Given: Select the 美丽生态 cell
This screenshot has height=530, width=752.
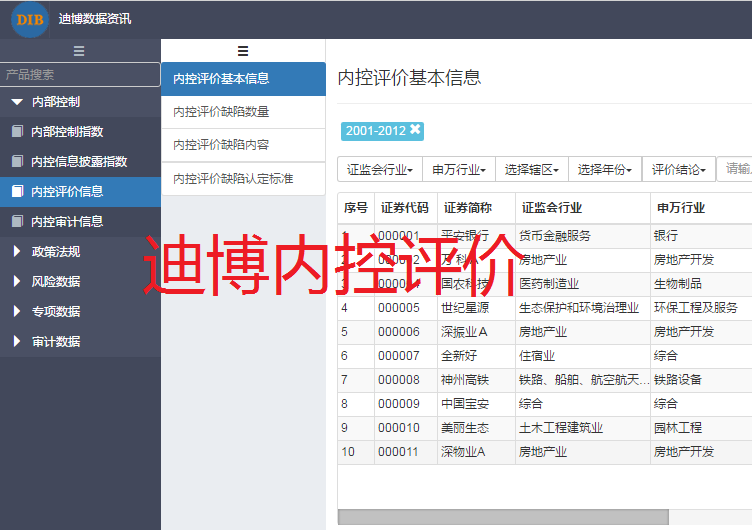Looking at the screenshot, I should pyautogui.click(x=476, y=428).
